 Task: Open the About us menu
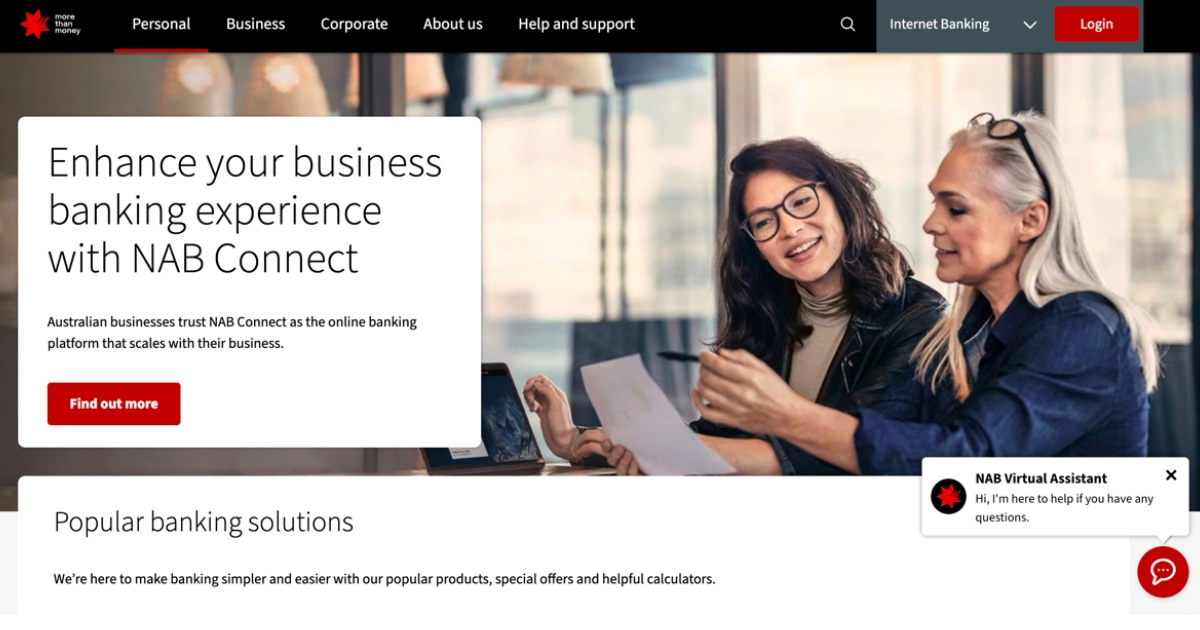(453, 24)
